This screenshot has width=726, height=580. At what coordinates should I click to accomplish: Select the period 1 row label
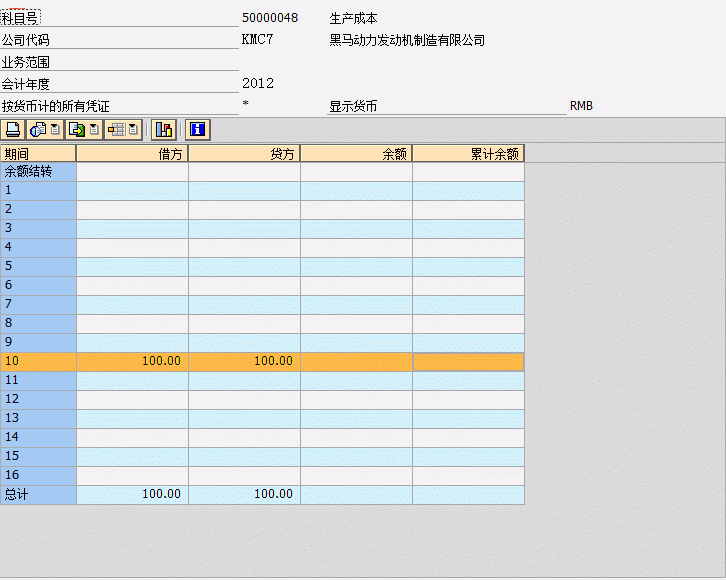coord(38,191)
